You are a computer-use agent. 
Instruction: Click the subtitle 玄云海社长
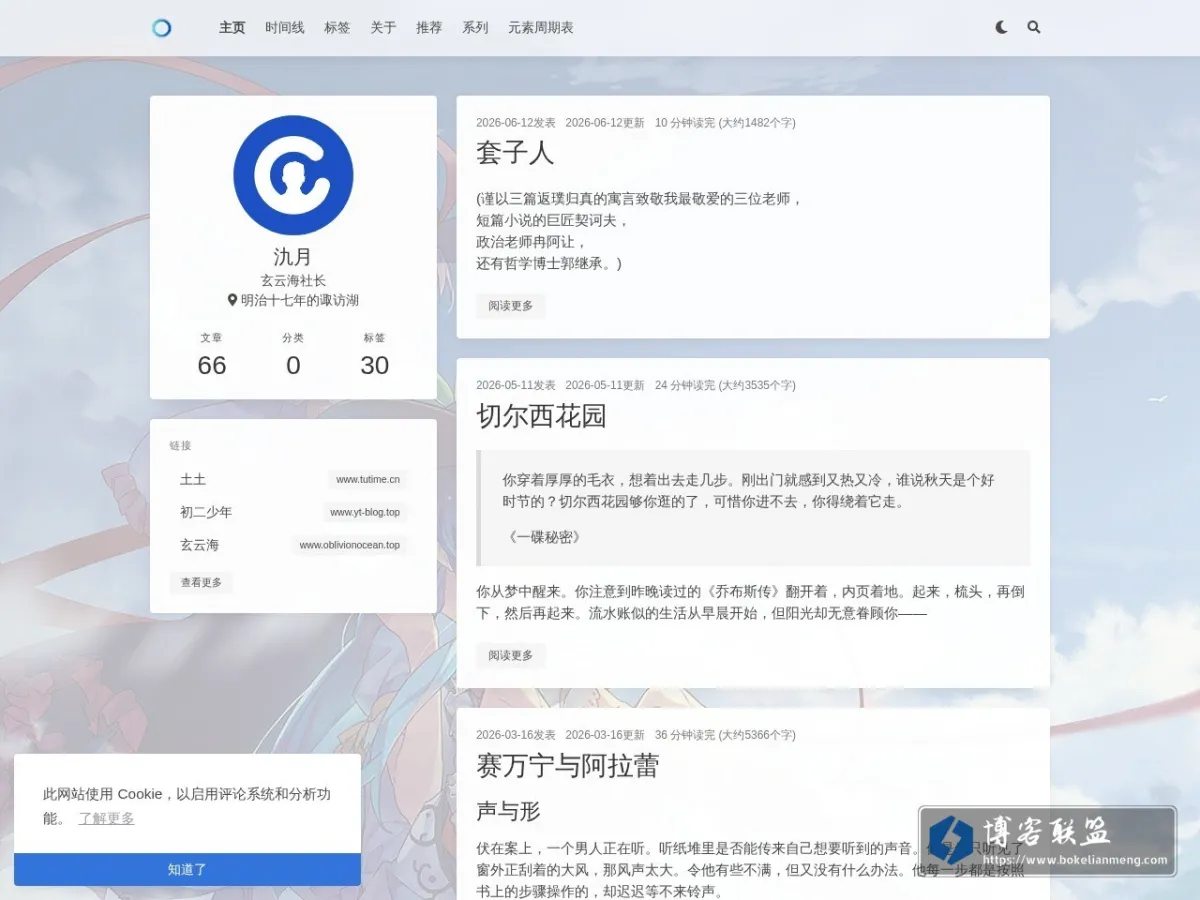tap(293, 281)
